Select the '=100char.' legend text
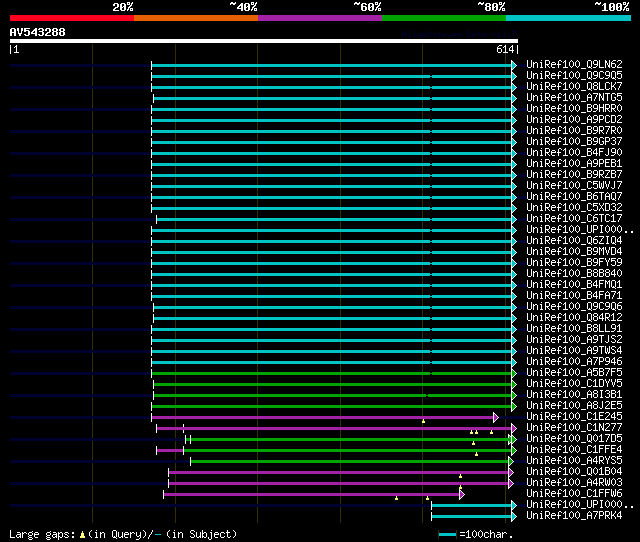Image resolution: width=640 pixels, height=542 pixels. point(486,534)
